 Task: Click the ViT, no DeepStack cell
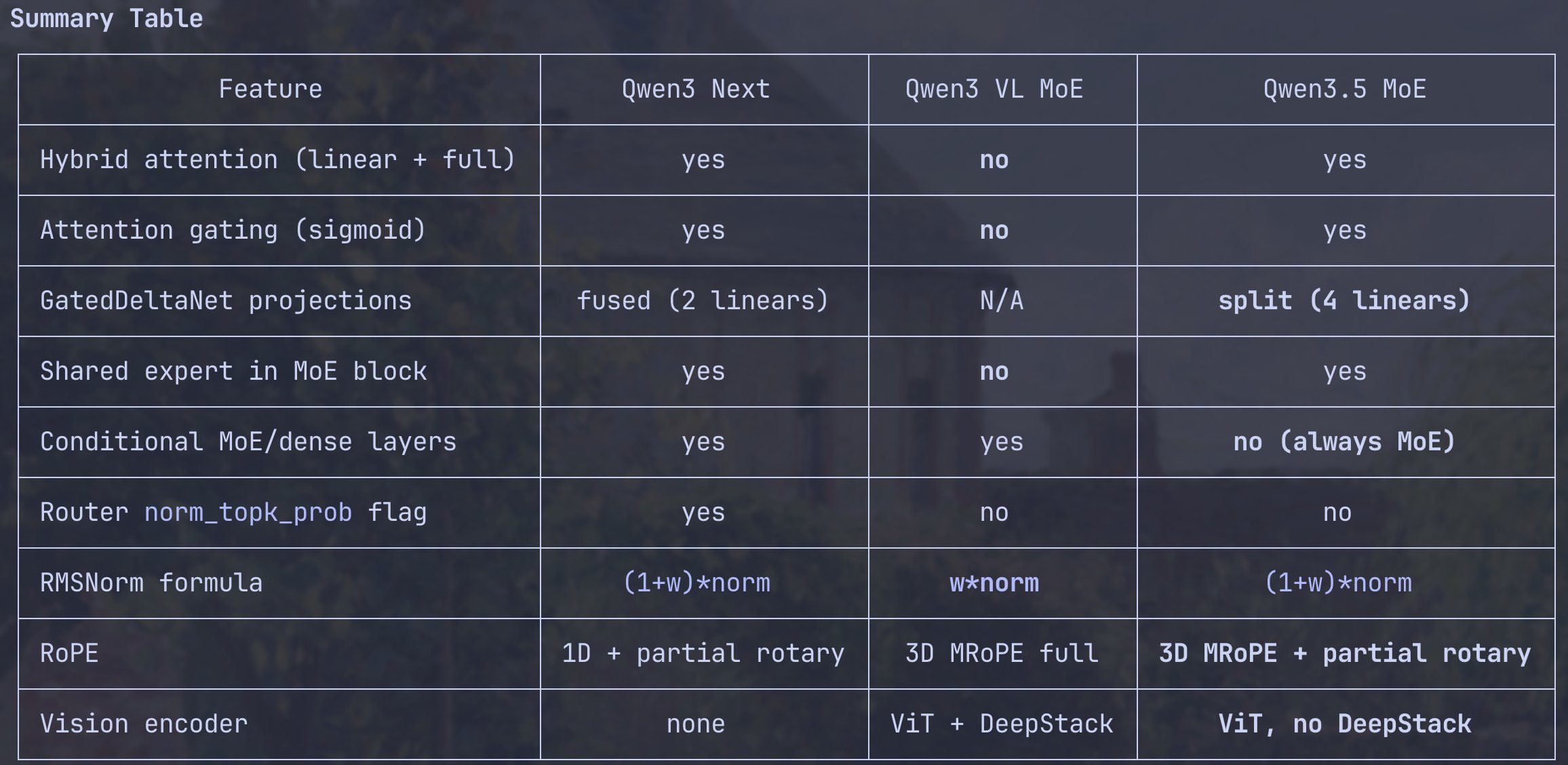(1344, 724)
